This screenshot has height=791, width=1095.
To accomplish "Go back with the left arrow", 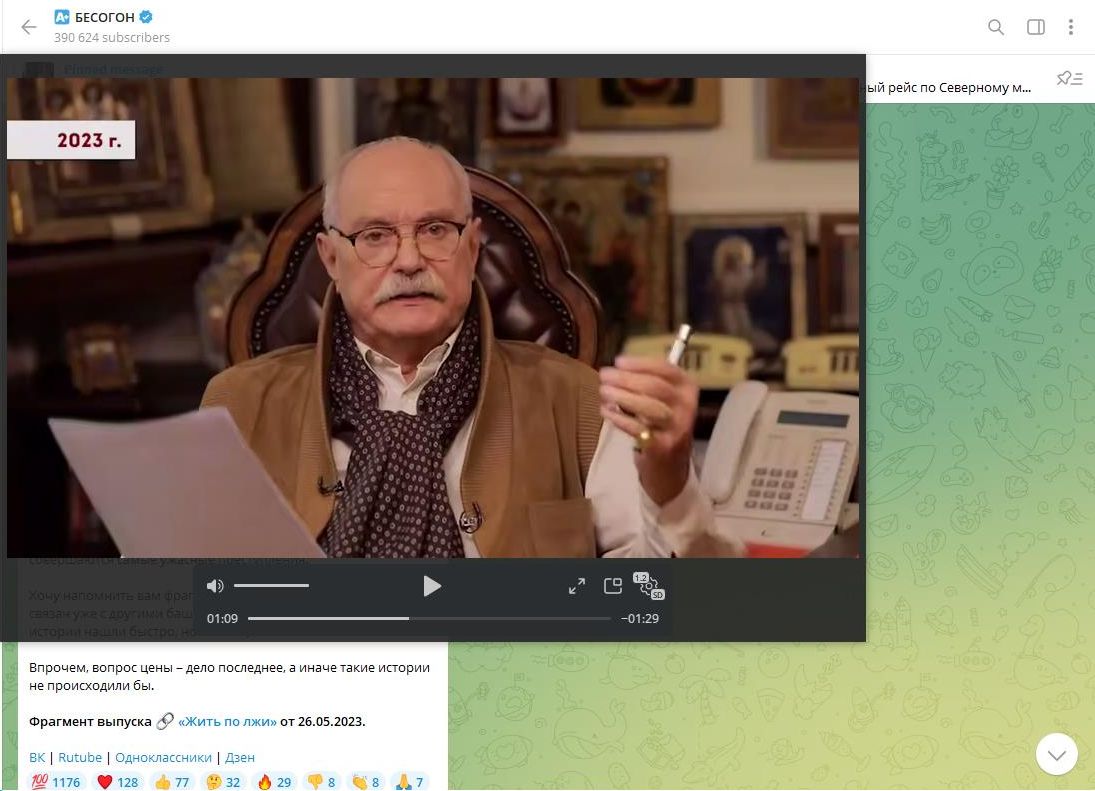I will [29, 27].
